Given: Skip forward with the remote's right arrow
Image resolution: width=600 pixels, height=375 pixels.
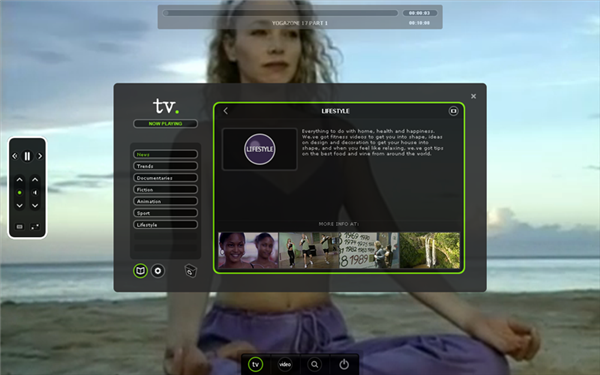Looking at the screenshot, I should pos(40,156).
